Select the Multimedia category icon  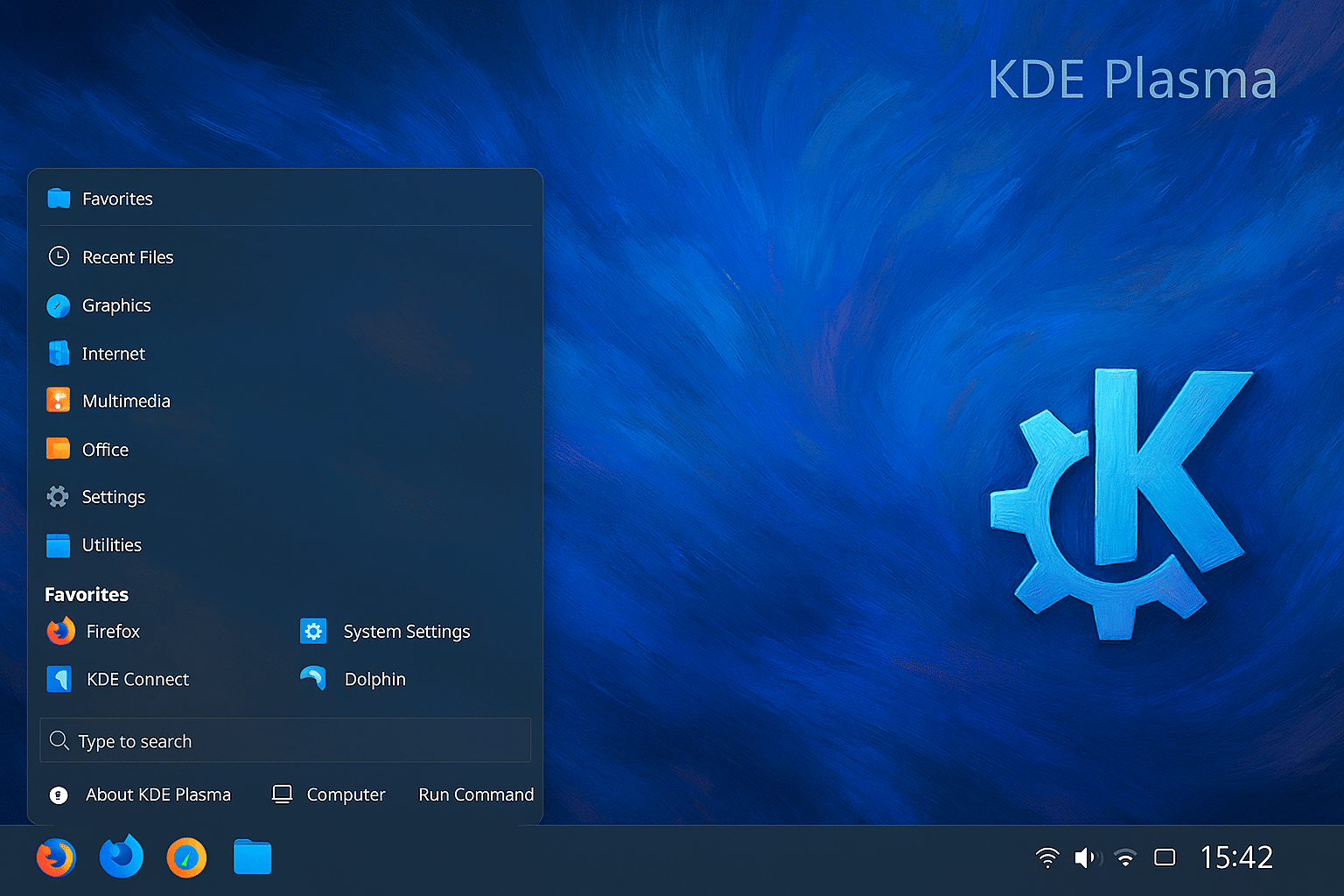[x=59, y=400]
